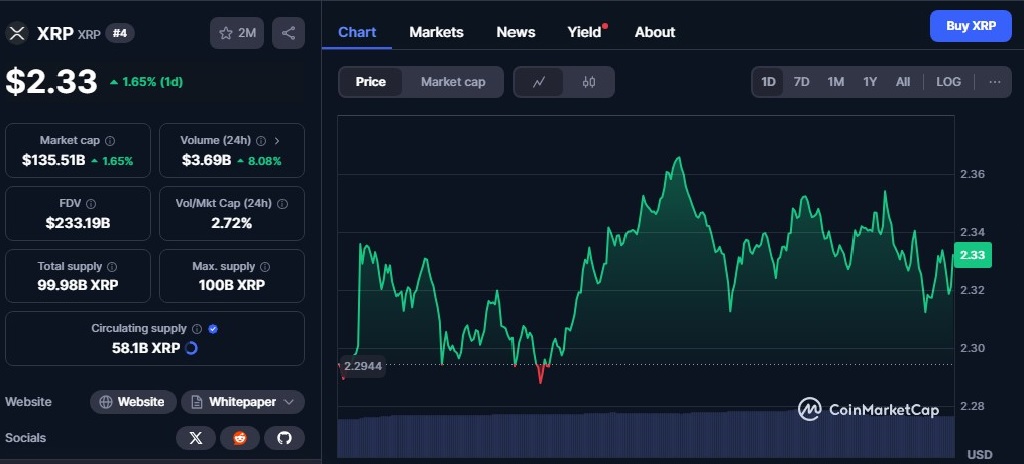The image size is (1024, 464).
Task: Select the Price chart toggle
Action: 370,82
